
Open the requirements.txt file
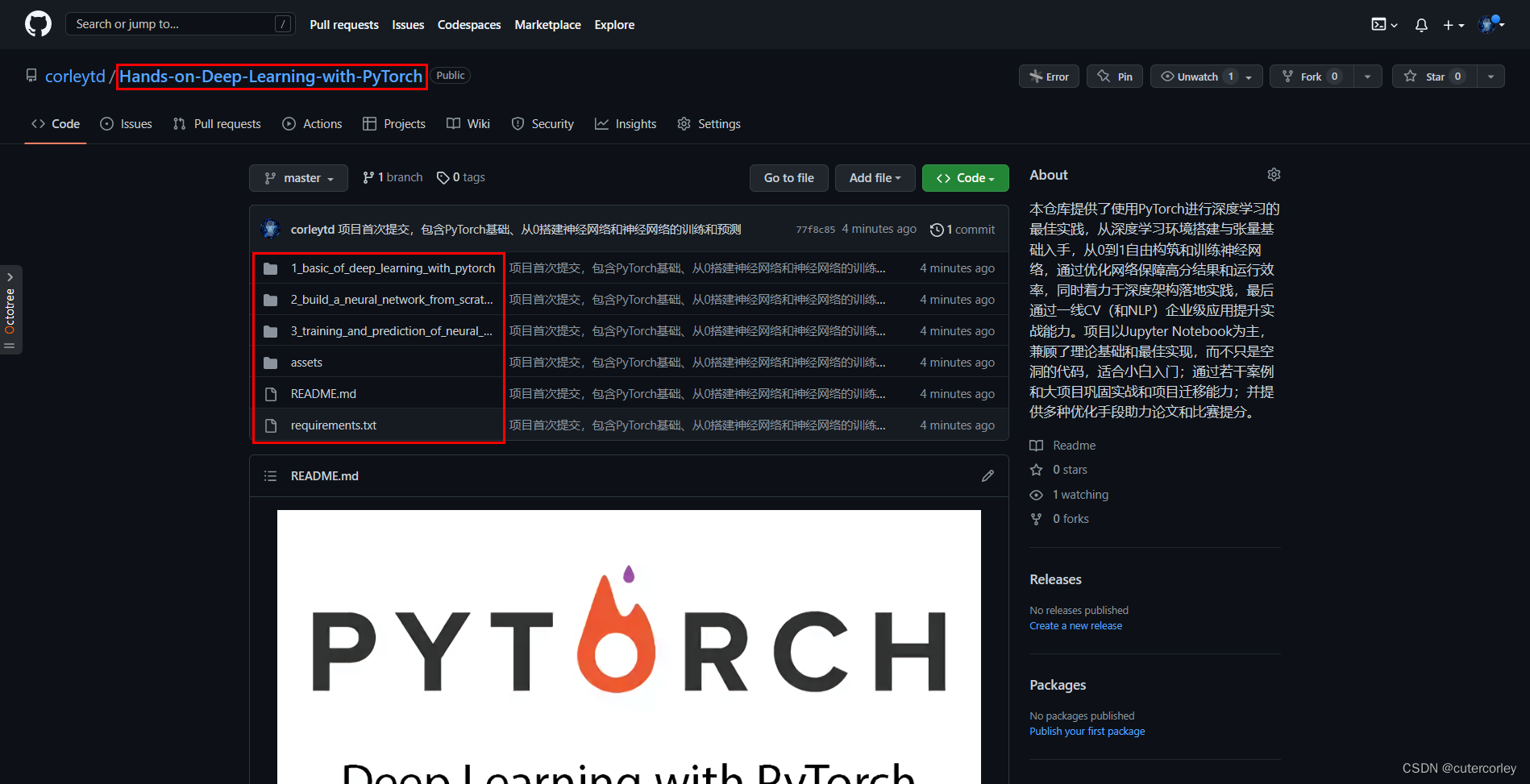[x=334, y=425]
